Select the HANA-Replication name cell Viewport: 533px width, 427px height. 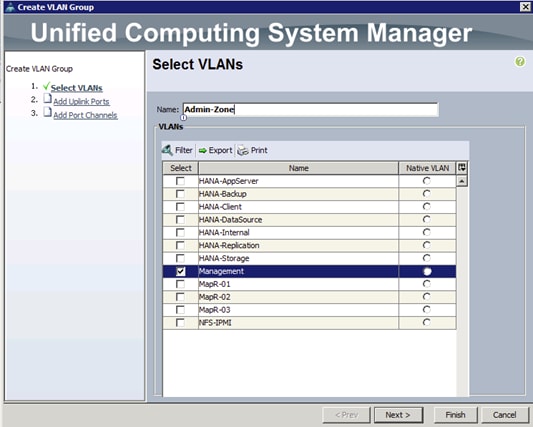(x=298, y=245)
